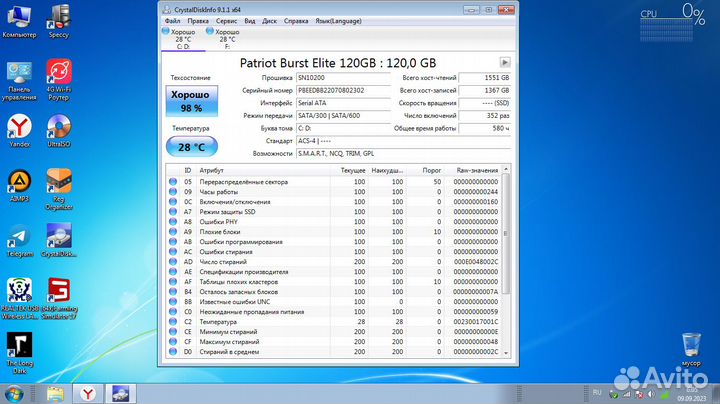Select the C: D: disk tab
Screen dimensions: 720x404
coord(180,39)
